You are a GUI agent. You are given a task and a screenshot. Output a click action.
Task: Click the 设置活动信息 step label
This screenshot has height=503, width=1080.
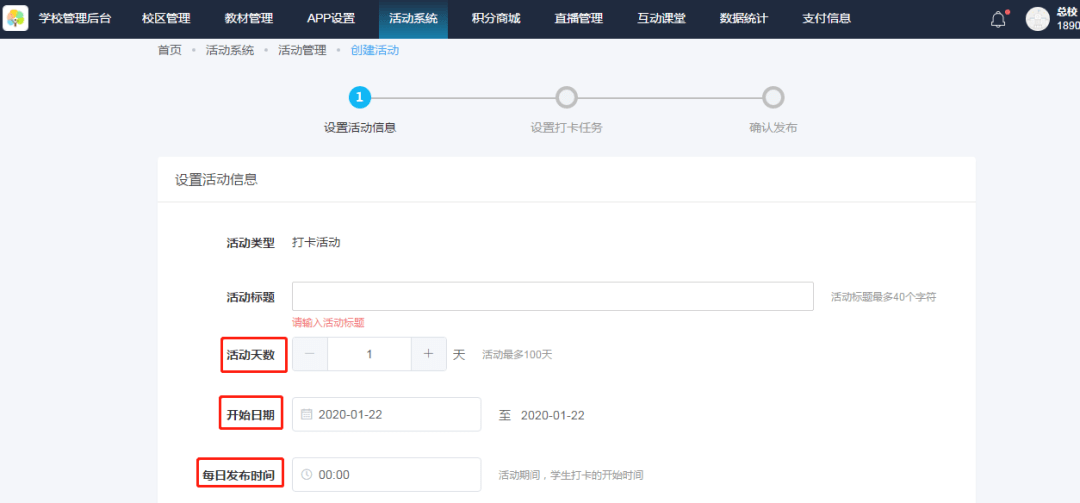coord(360,128)
